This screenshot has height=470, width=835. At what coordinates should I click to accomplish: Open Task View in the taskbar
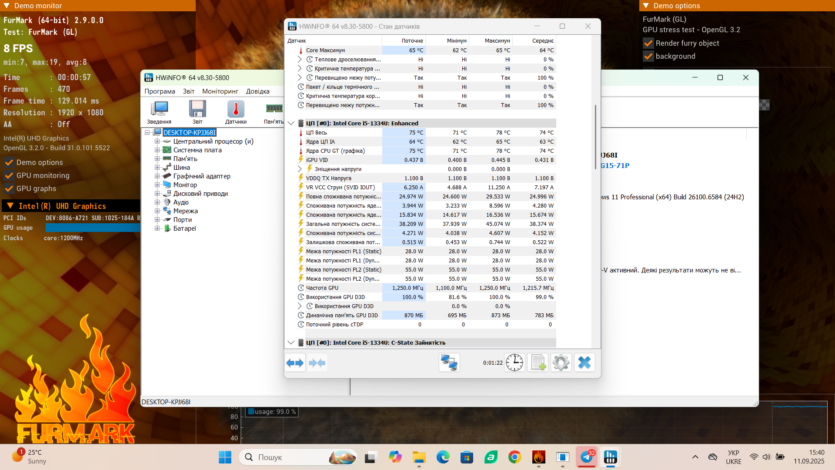click(371, 457)
